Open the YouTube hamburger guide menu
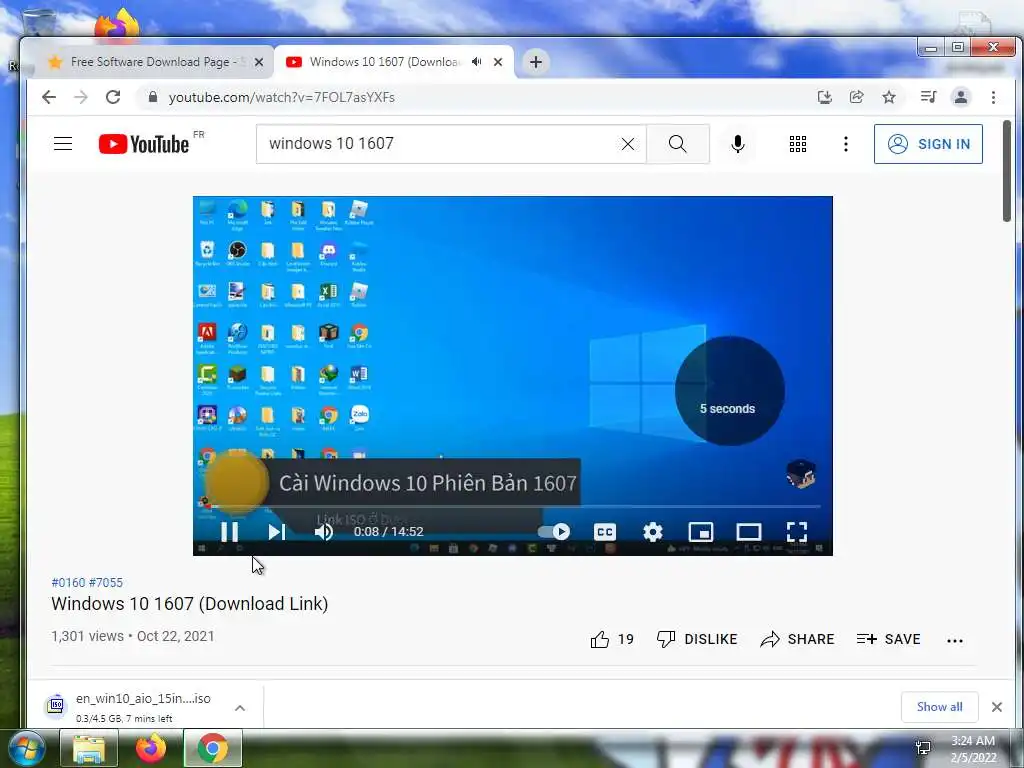The height and width of the screenshot is (768, 1024). click(63, 144)
